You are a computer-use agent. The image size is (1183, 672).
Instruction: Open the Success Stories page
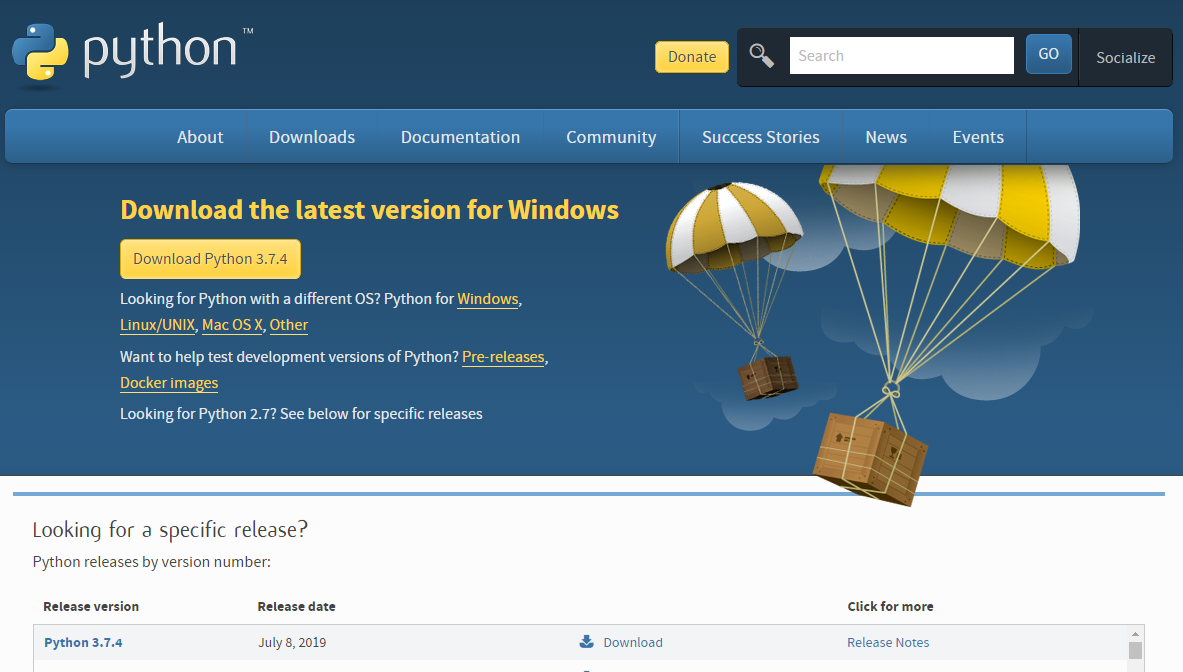(760, 136)
